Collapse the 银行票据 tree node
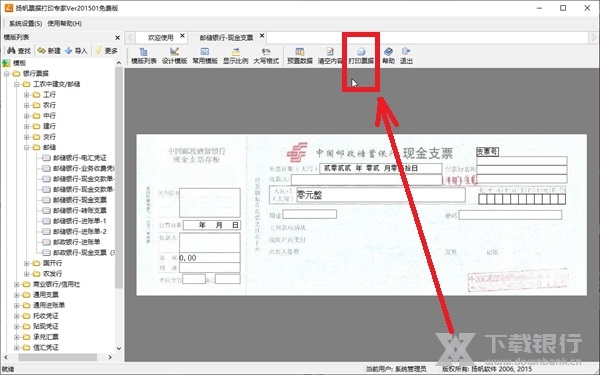The height and width of the screenshot is (375, 600). pos(7,73)
